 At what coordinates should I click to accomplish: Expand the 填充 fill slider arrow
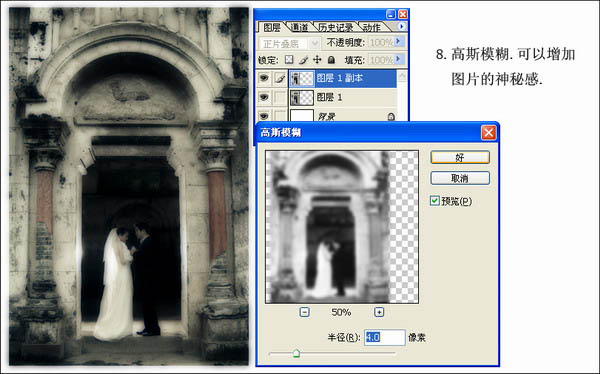399,59
